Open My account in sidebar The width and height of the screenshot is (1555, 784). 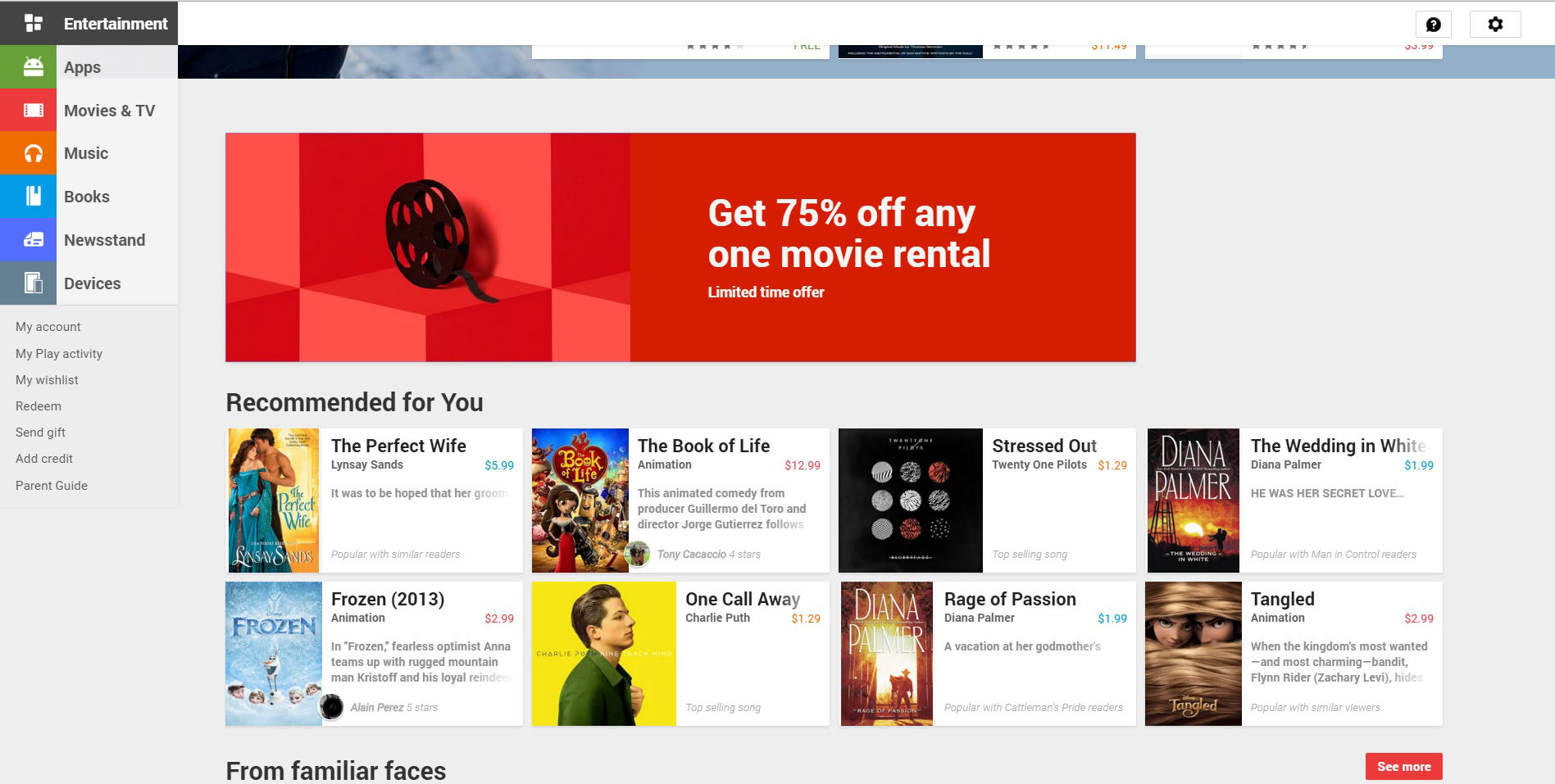(x=48, y=327)
